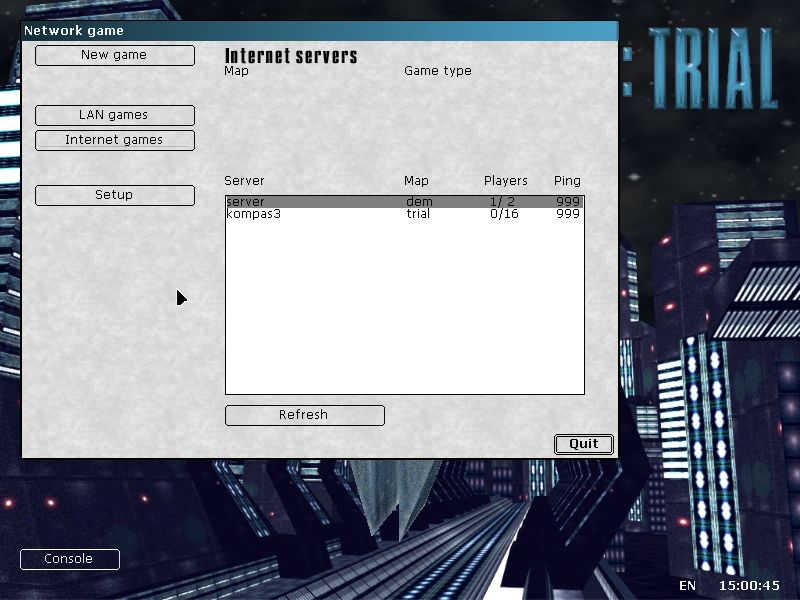Open the Internet games list
The width and height of the screenshot is (800, 600).
[115, 140]
